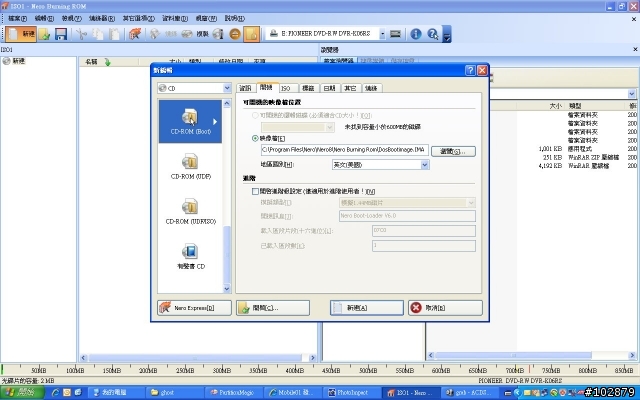The width and height of the screenshot is (640, 400).
Task: Click the green sort arrow in Name column
Action: [x=107, y=62]
